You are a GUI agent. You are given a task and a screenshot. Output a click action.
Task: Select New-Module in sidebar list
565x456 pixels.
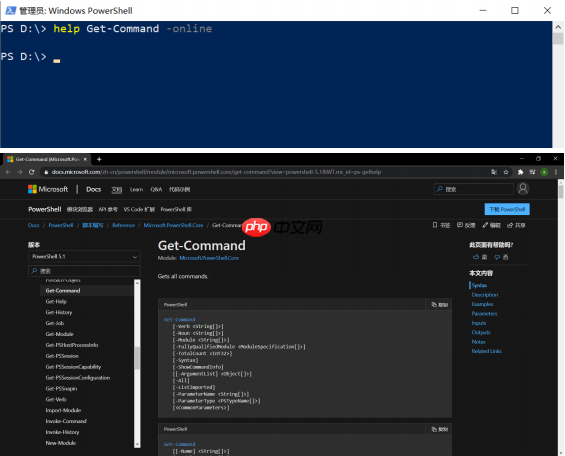[x=61, y=443]
